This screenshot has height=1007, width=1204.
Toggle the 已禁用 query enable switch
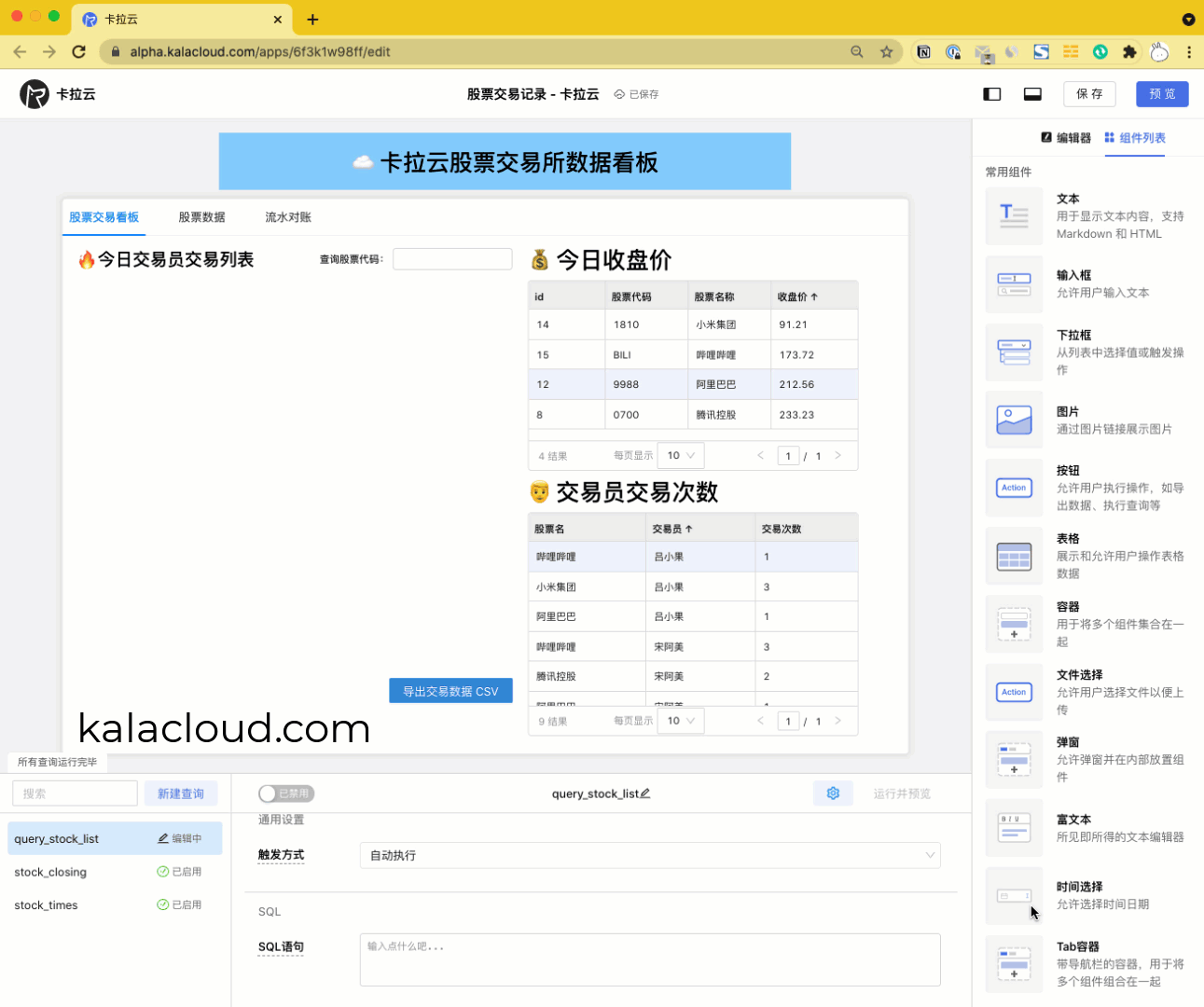pyautogui.click(x=286, y=793)
